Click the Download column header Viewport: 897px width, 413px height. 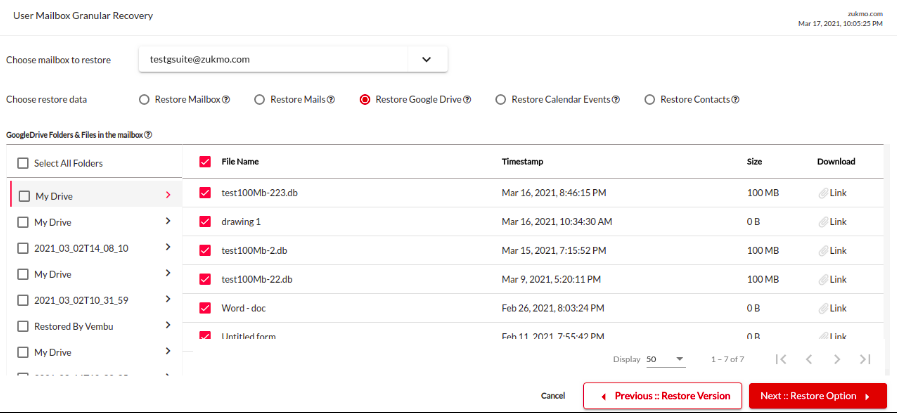tap(836, 162)
